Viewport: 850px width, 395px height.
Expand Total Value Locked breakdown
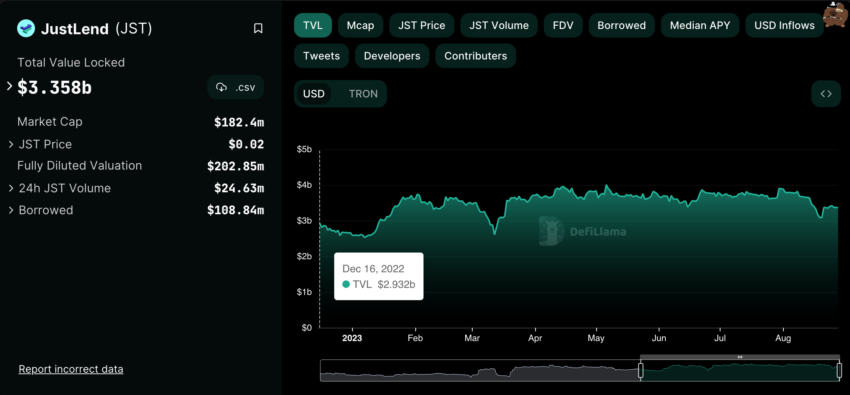[x=9, y=86]
